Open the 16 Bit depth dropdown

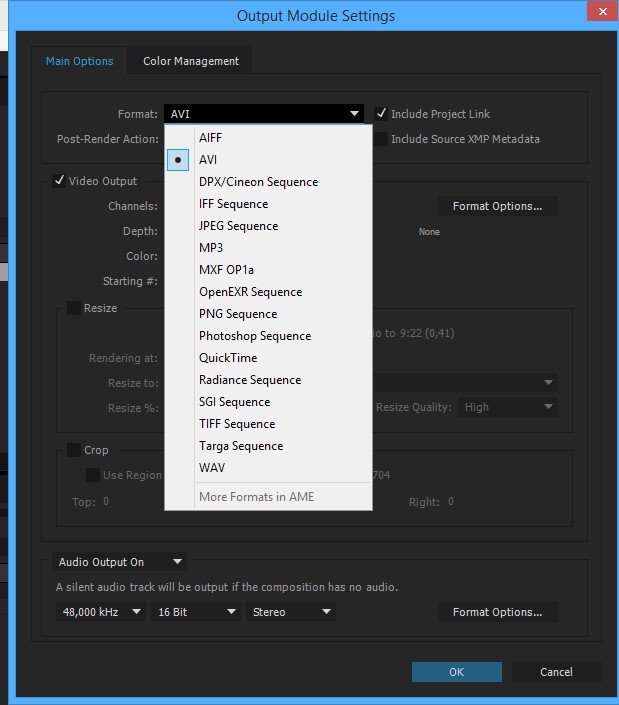pyautogui.click(x=196, y=612)
